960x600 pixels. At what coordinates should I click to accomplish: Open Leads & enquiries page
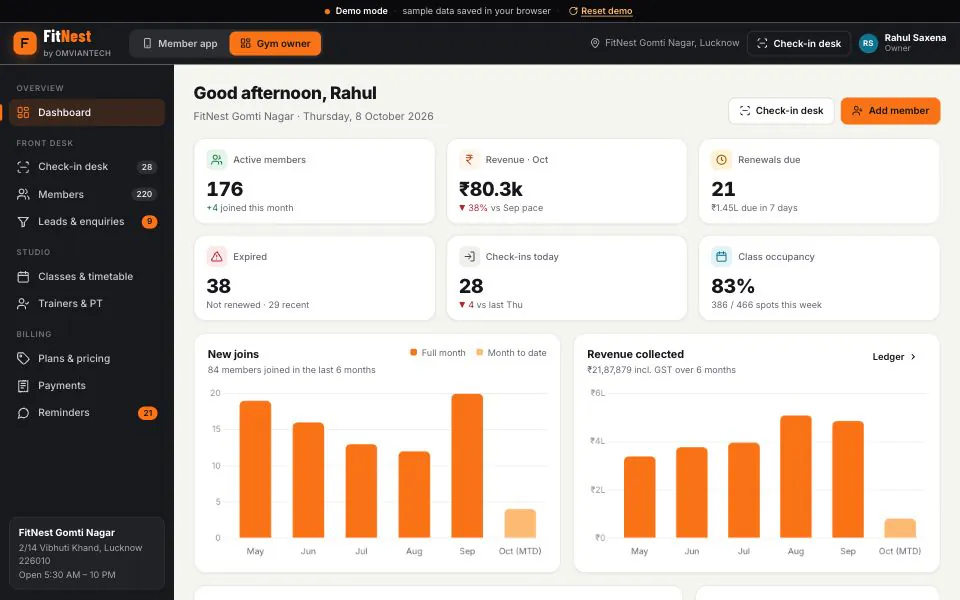pyautogui.click(x=87, y=222)
